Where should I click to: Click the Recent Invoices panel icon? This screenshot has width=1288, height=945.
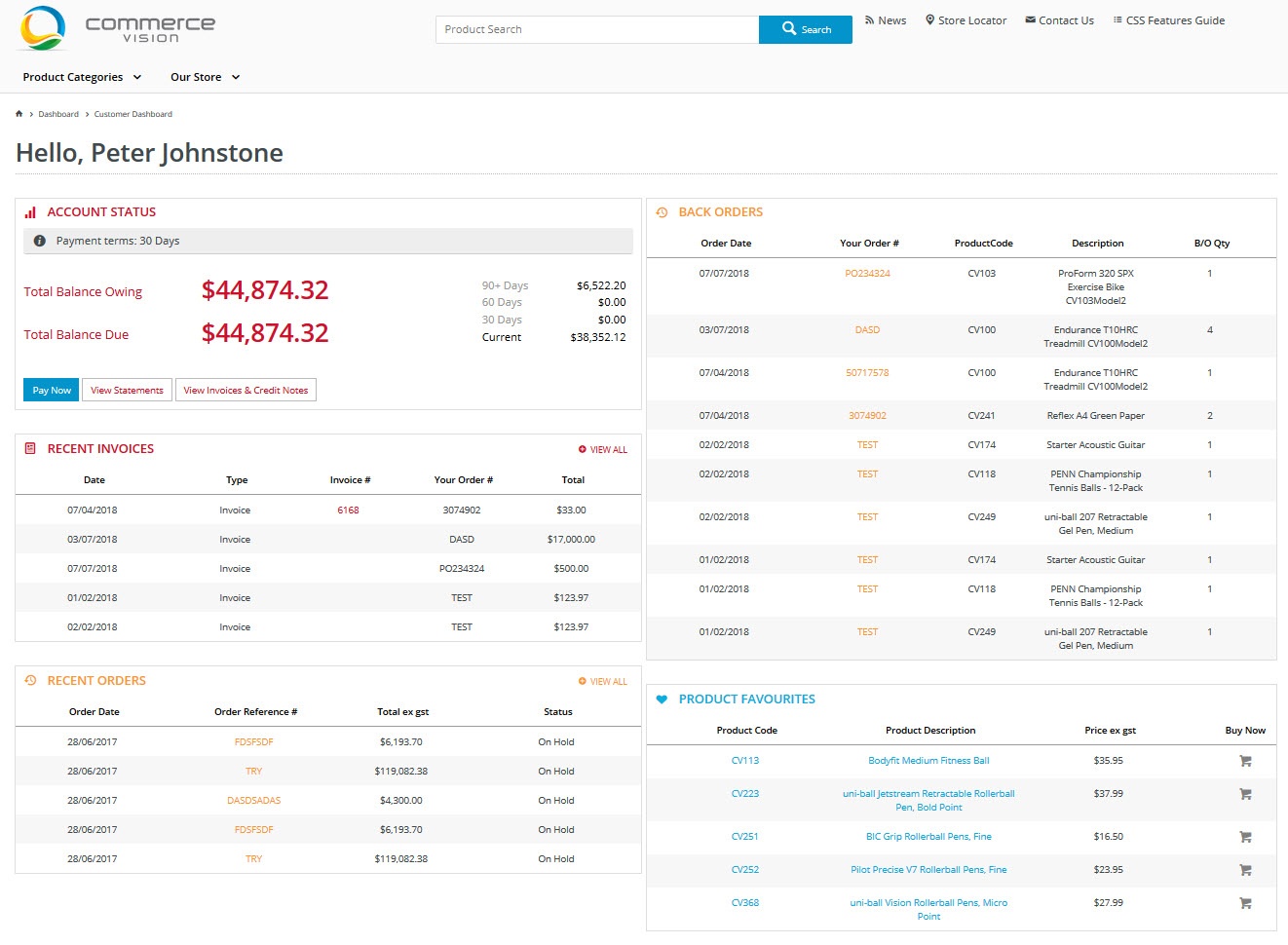coord(29,448)
